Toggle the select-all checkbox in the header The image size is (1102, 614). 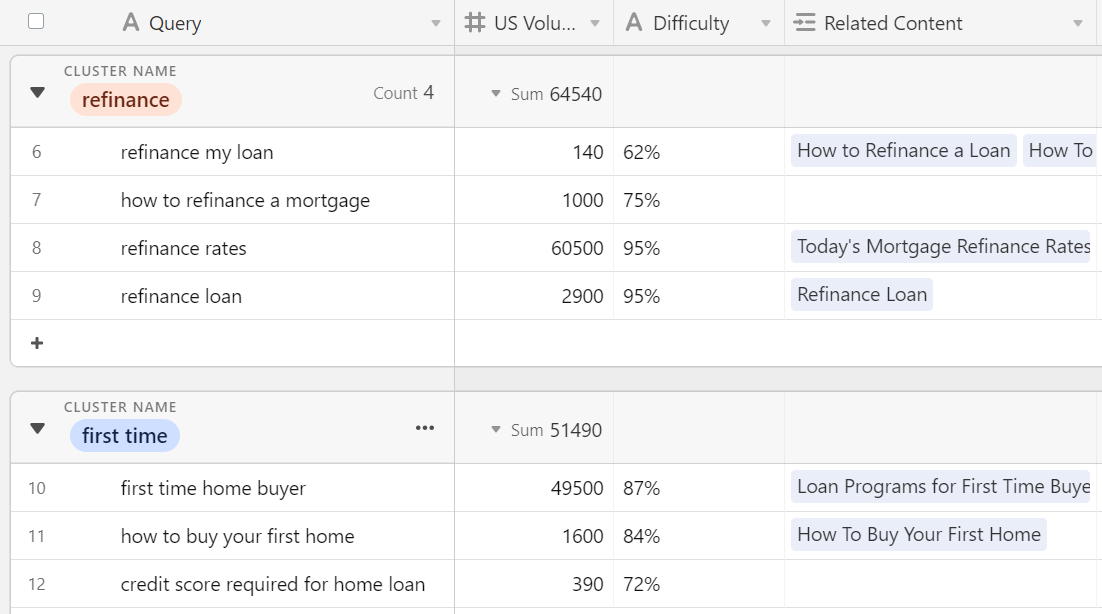click(36, 19)
